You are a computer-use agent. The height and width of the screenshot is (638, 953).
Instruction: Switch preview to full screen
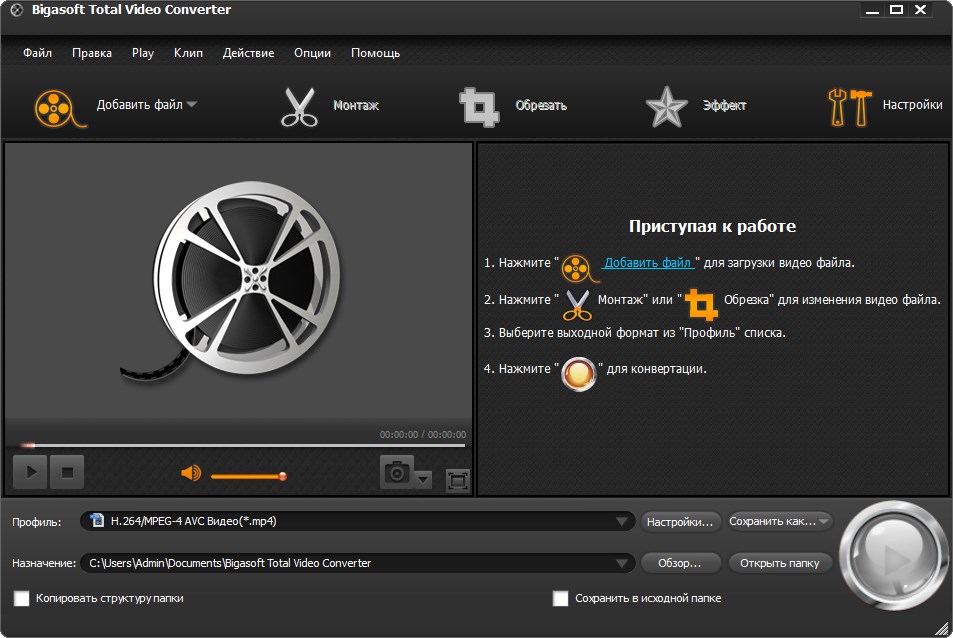pyautogui.click(x=458, y=481)
